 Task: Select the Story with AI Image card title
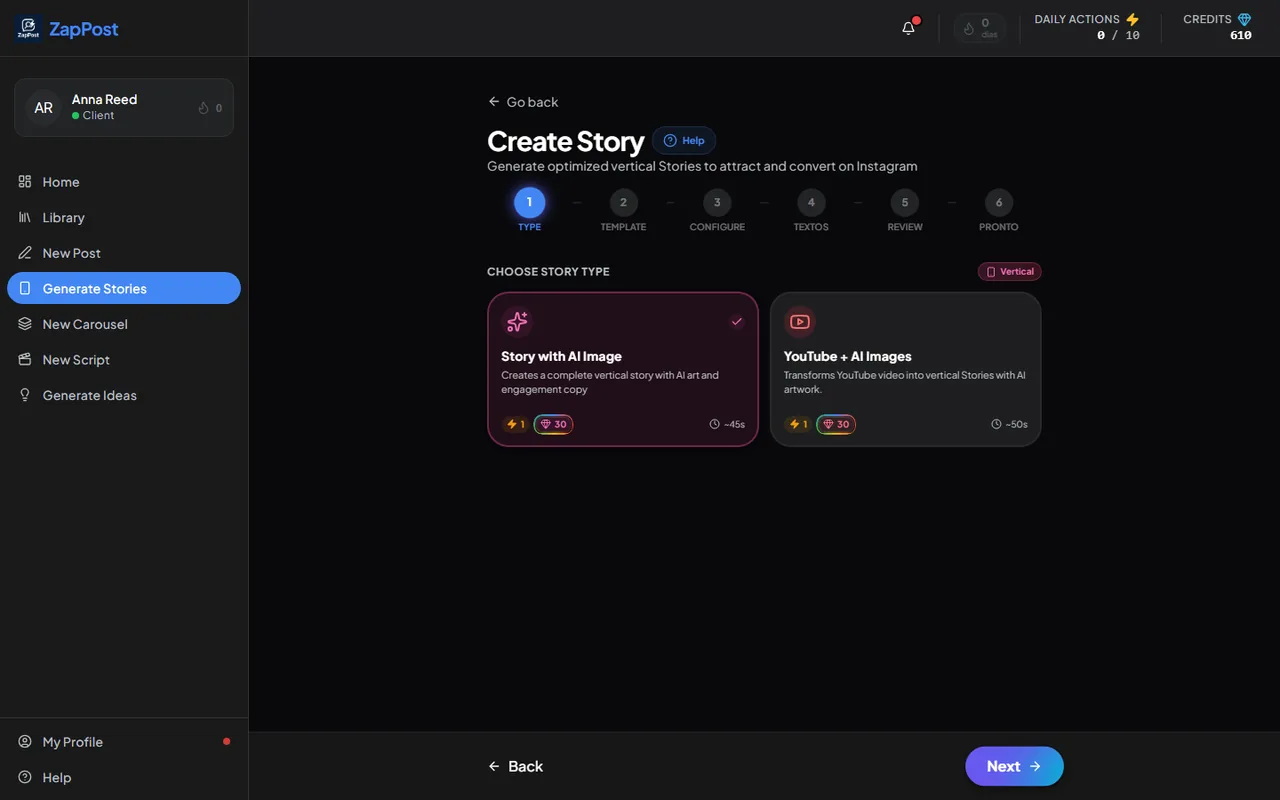561,356
